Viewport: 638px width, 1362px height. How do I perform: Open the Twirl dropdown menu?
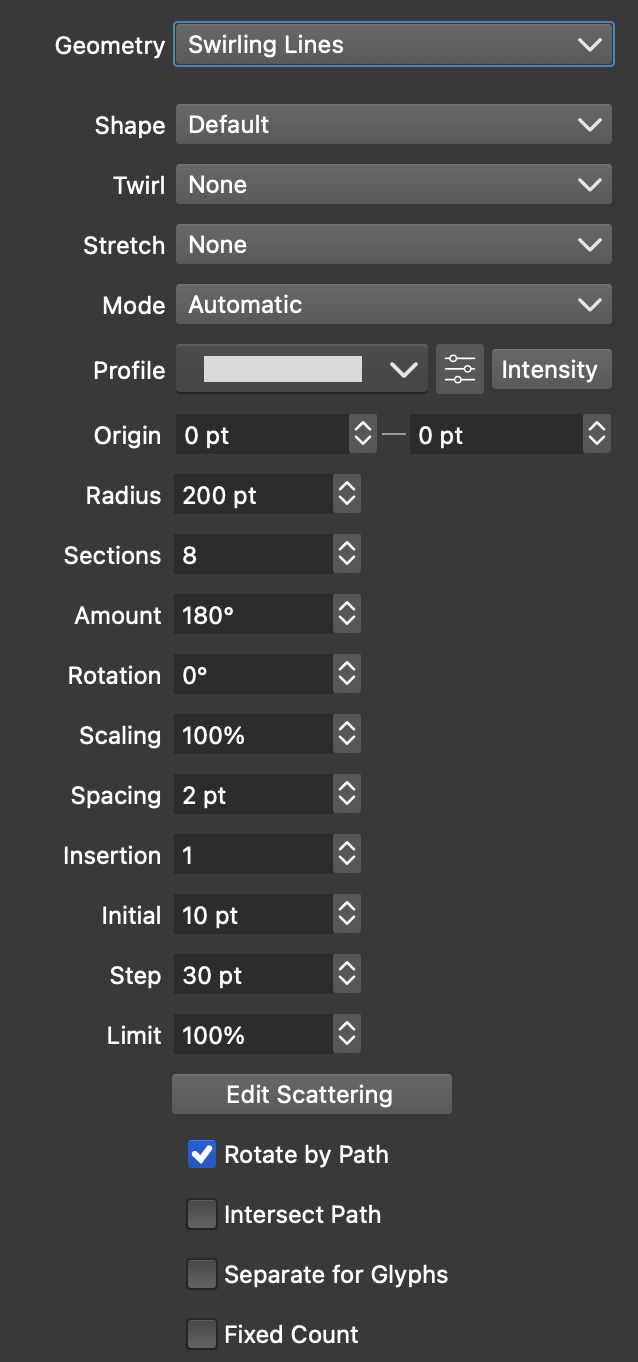(x=393, y=185)
